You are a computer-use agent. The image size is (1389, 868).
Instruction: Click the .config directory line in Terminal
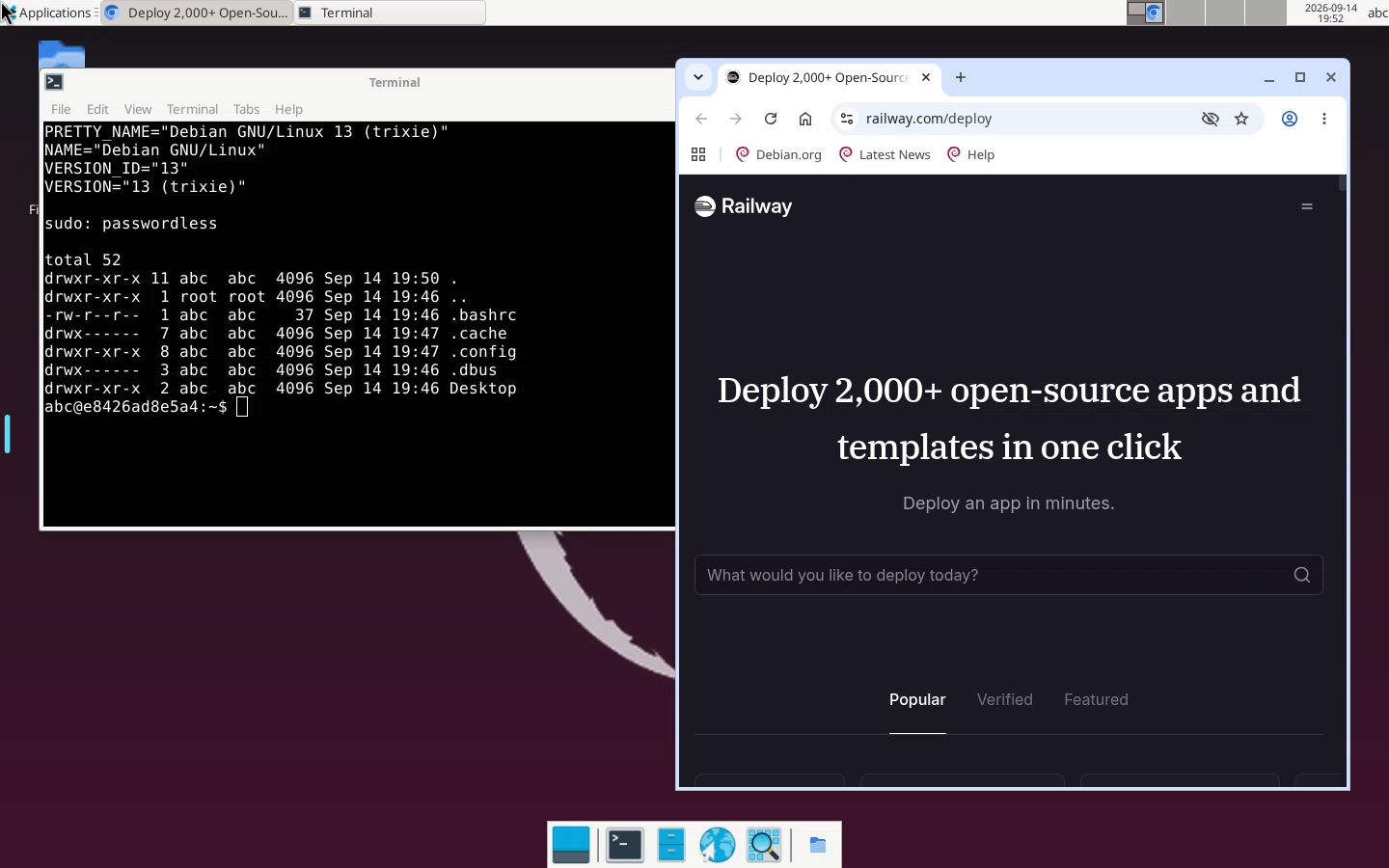281,352
